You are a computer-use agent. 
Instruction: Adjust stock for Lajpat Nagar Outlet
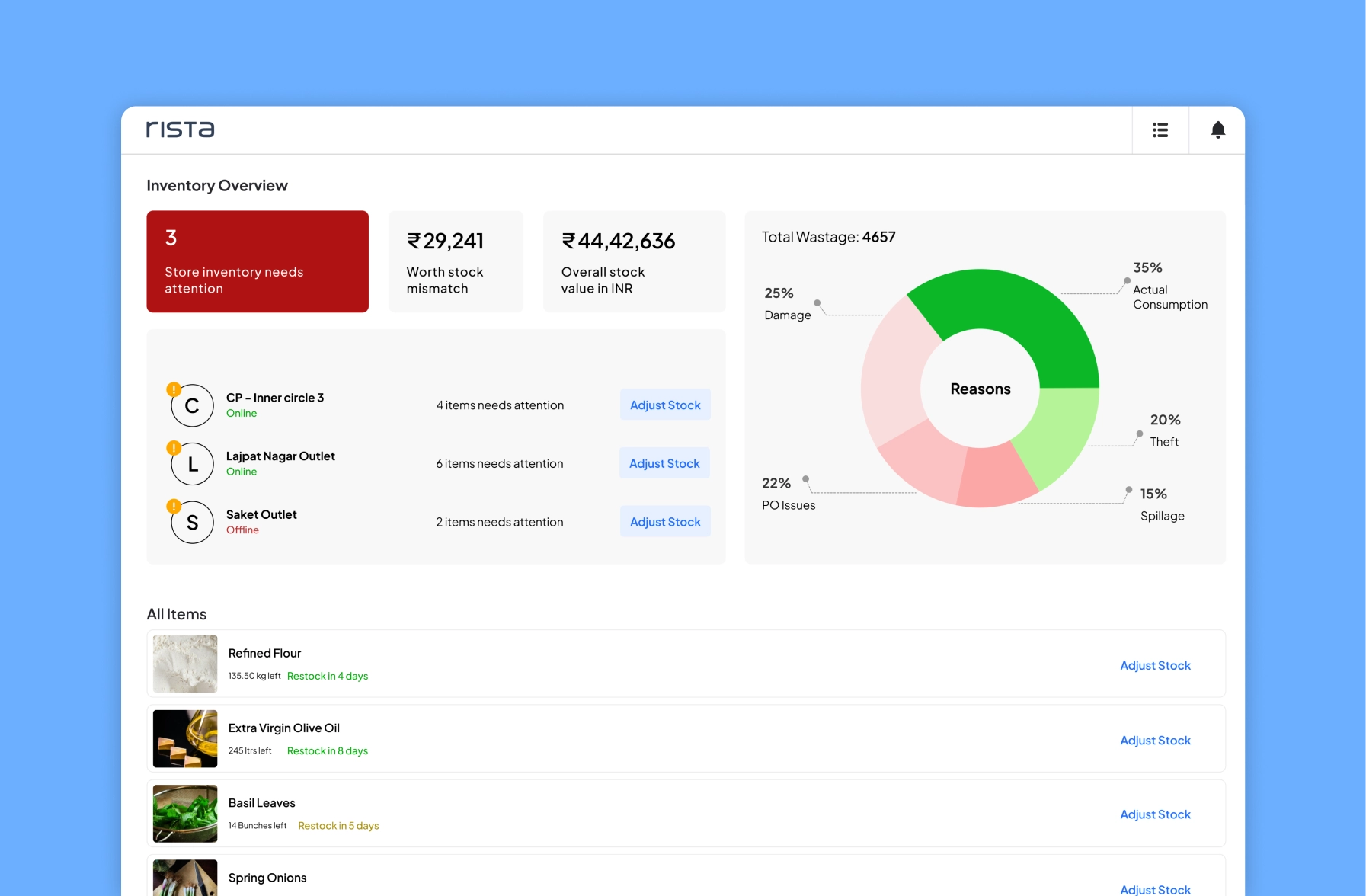pos(664,463)
